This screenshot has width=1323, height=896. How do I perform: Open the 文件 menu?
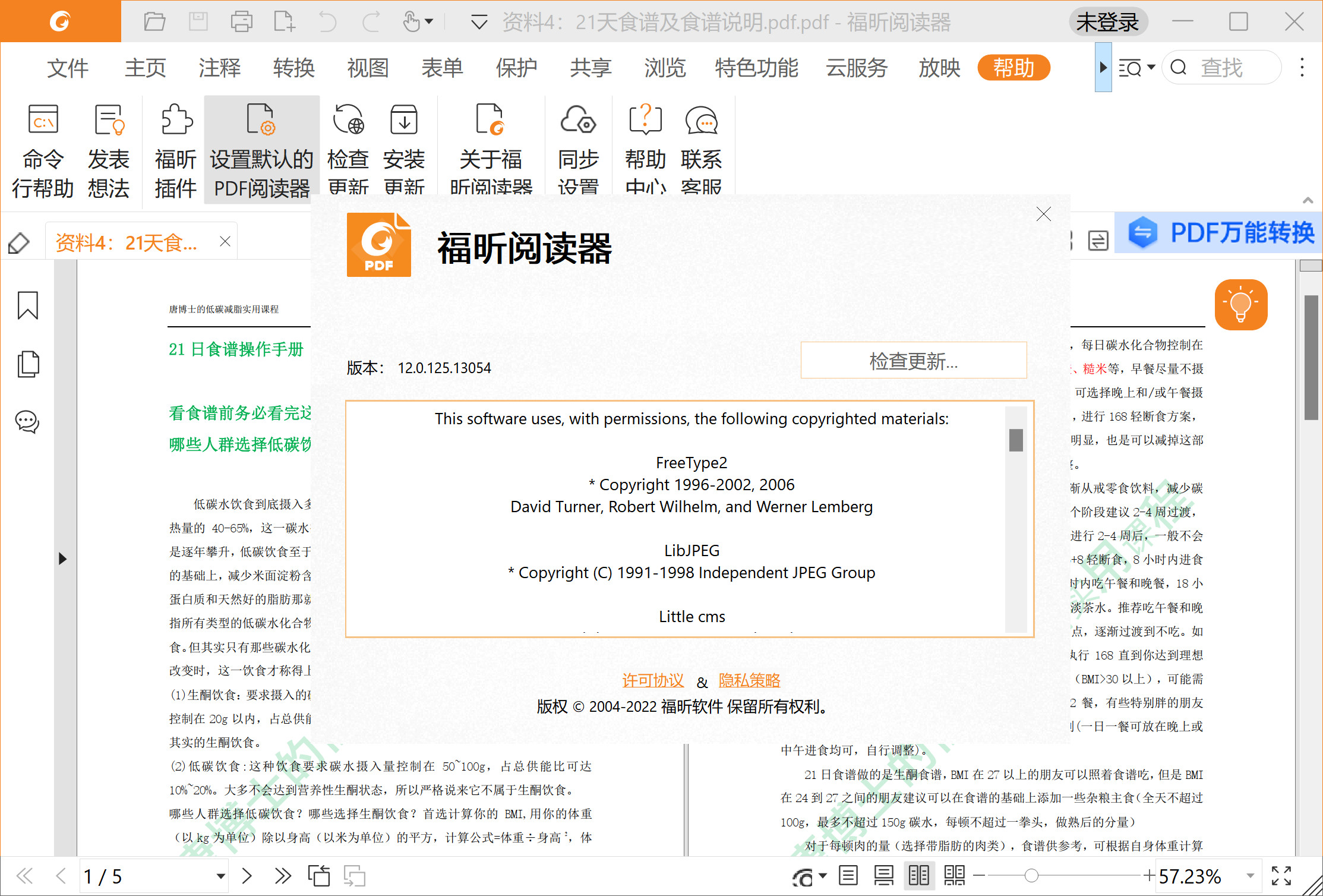tap(68, 68)
